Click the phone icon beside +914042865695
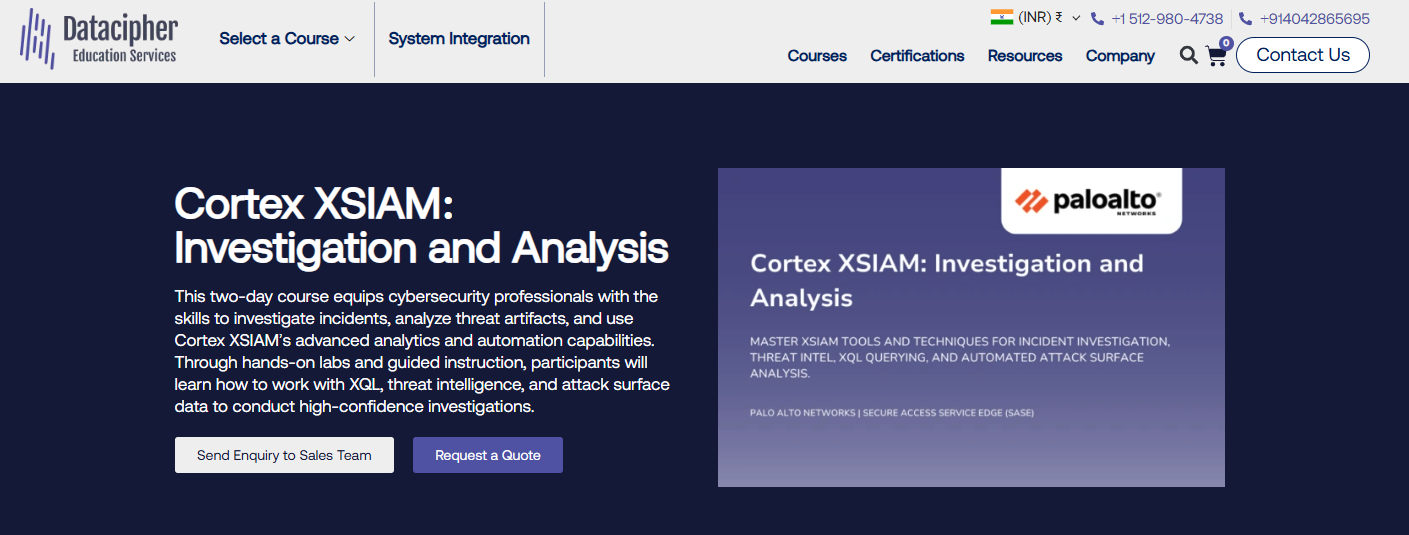Screen dimensions: 1409x535 point(1245,19)
